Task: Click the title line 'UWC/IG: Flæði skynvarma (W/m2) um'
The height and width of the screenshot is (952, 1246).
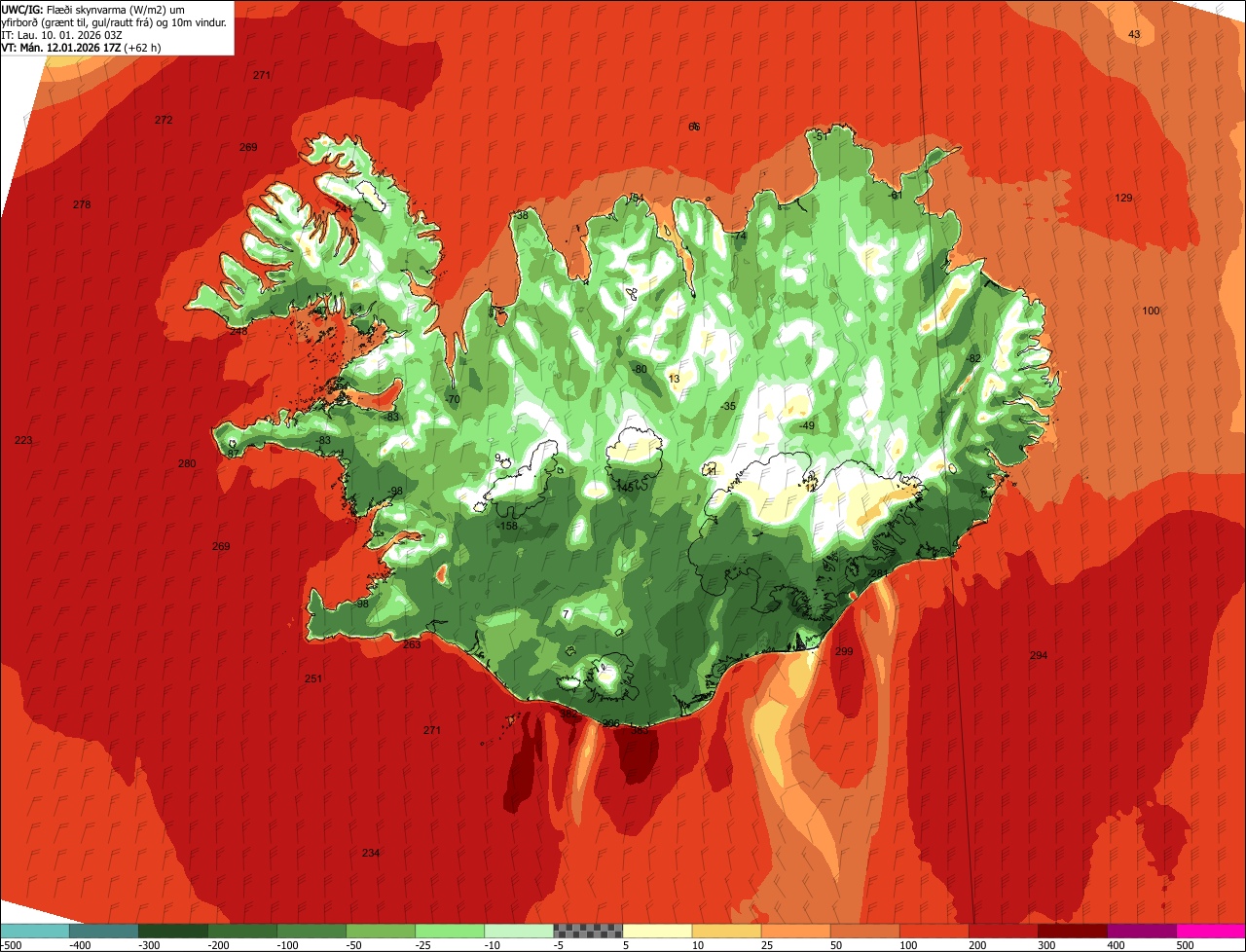Action: pos(93,9)
